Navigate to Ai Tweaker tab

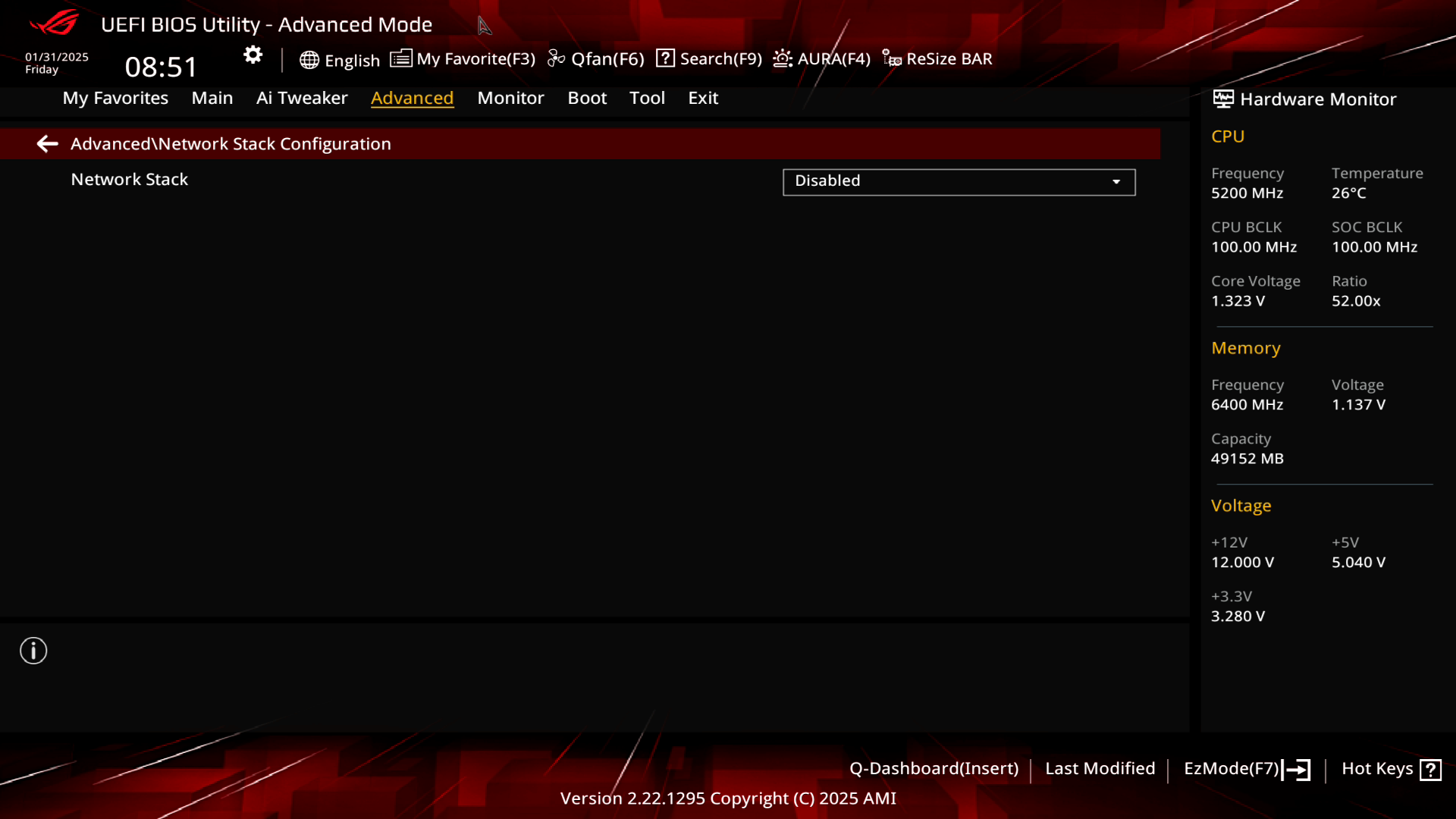[x=302, y=97]
